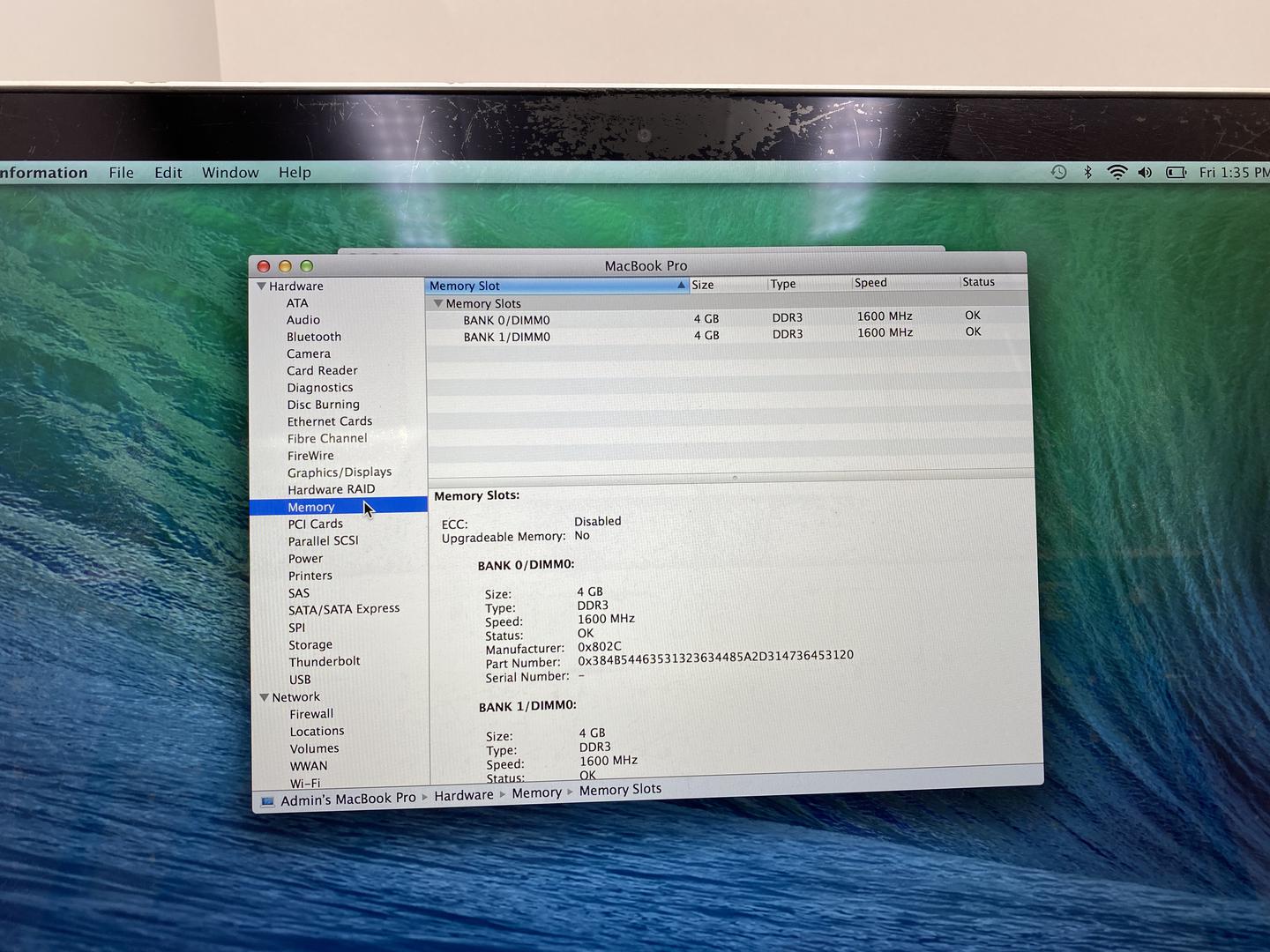The height and width of the screenshot is (952, 1270).
Task: Click the computer icon in path bar
Action: click(267, 801)
